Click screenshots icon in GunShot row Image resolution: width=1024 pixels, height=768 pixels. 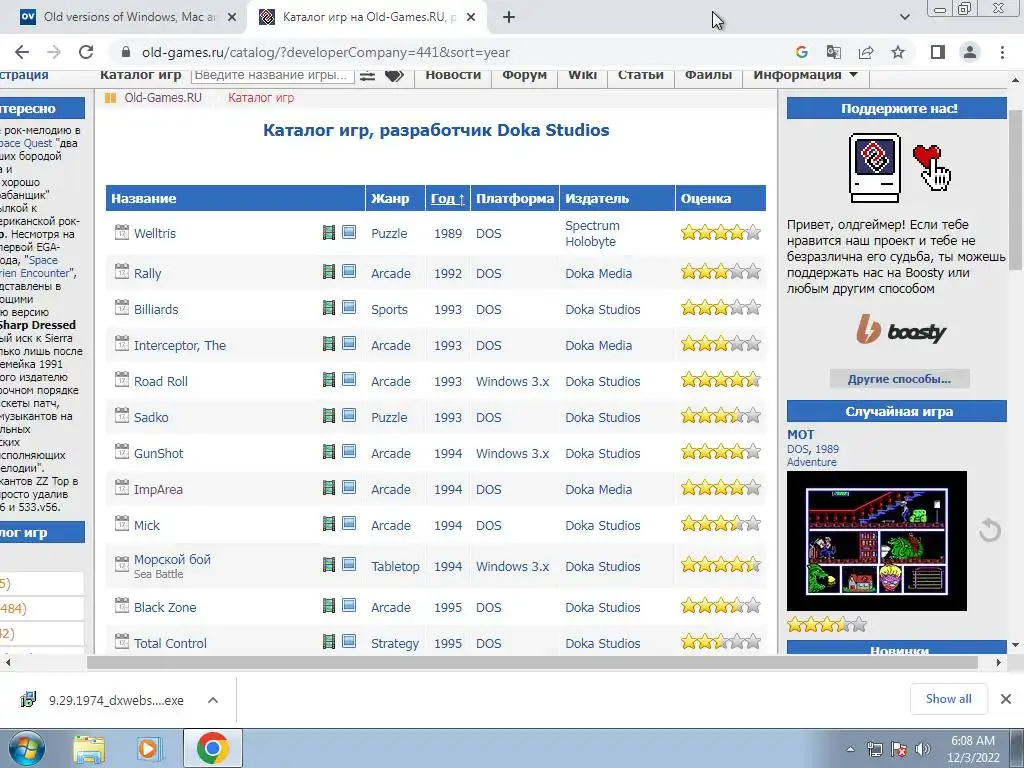click(349, 451)
